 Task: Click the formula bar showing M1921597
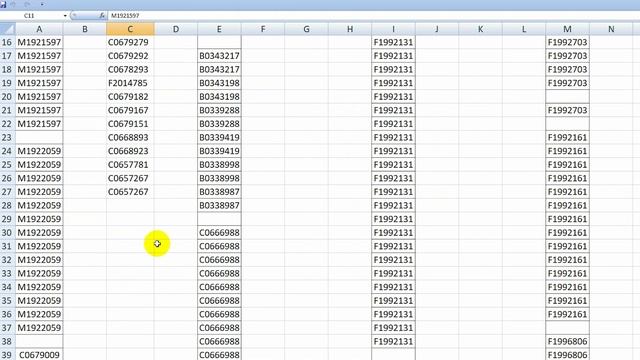click(x=373, y=16)
